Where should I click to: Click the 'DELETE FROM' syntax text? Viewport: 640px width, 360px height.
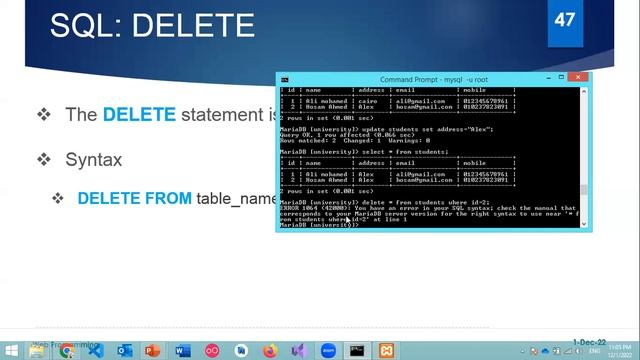coord(134,198)
